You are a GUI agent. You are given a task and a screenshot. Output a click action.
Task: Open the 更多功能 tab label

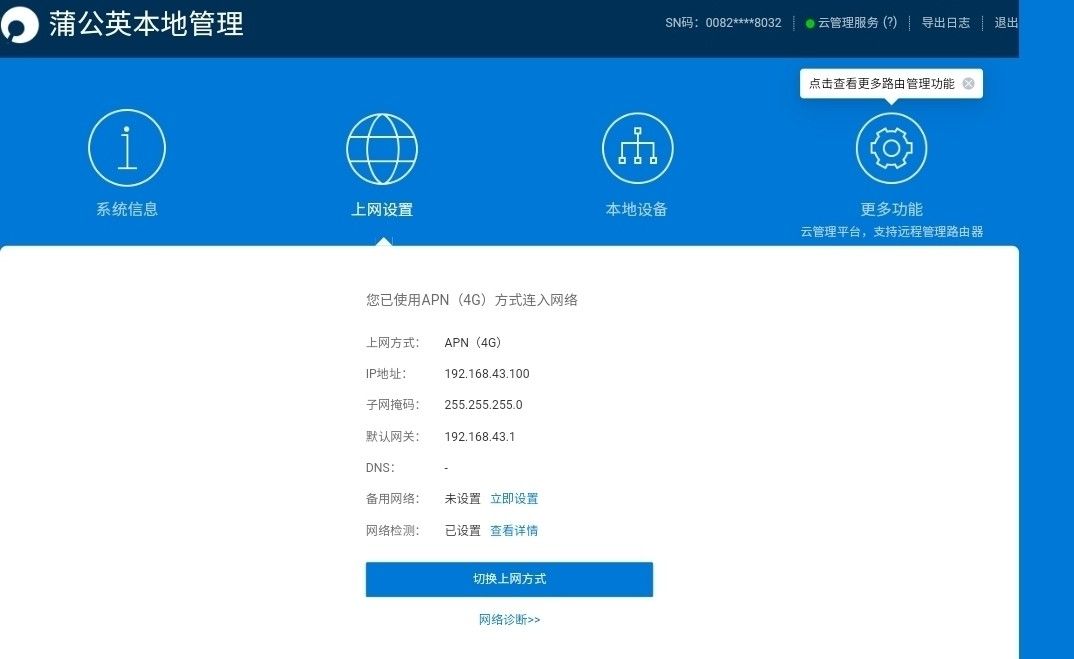[891, 210]
